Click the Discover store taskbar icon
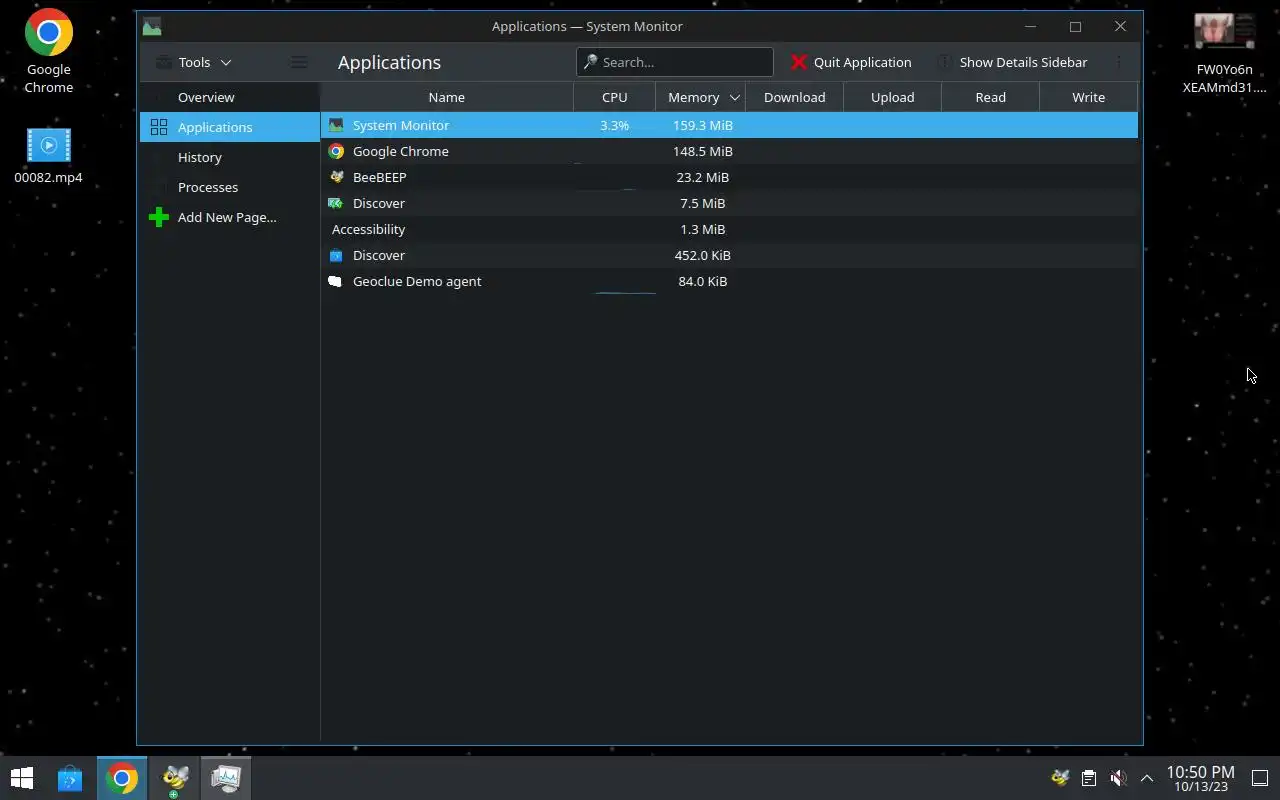The height and width of the screenshot is (800, 1280). [69, 778]
